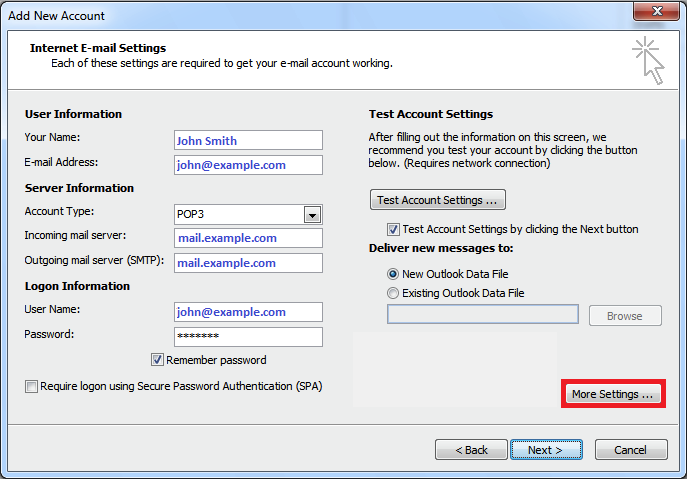The height and width of the screenshot is (480, 687).
Task: Focus the Password input box
Action: click(x=248, y=337)
